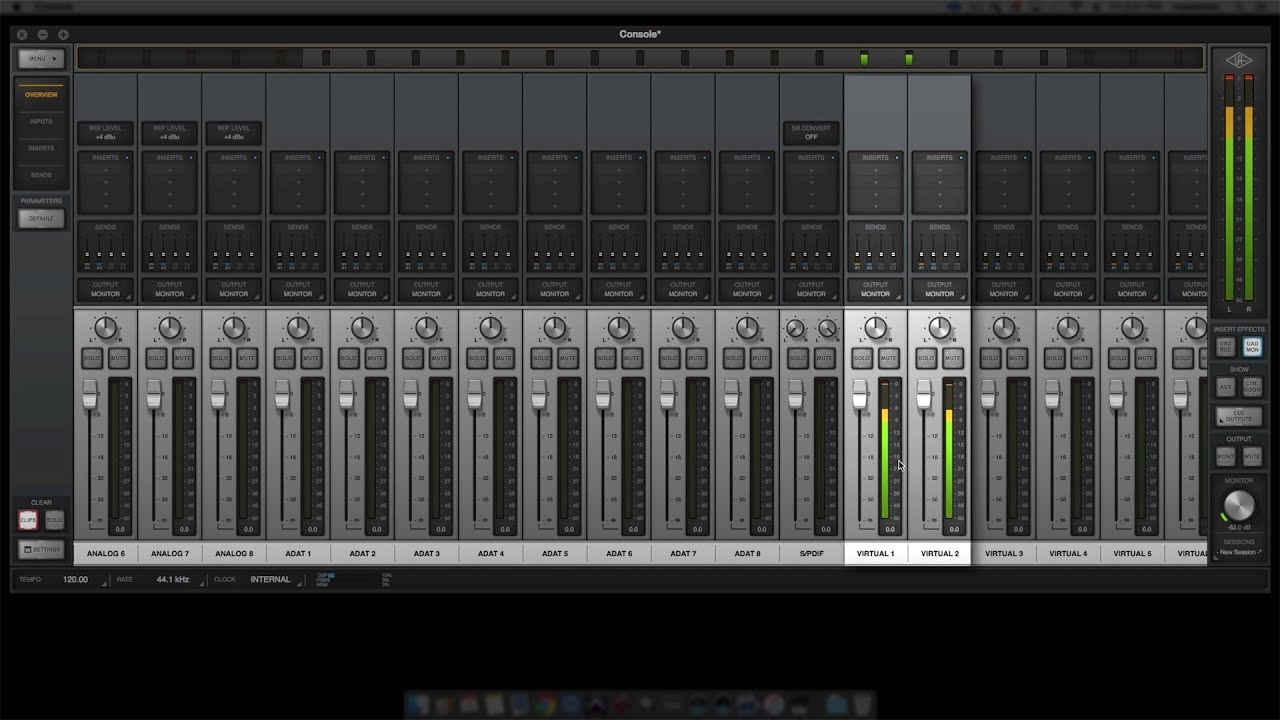This screenshot has height=720, width=1280.
Task: Click the ANALOG 6 volume fader handle
Action: (89, 394)
